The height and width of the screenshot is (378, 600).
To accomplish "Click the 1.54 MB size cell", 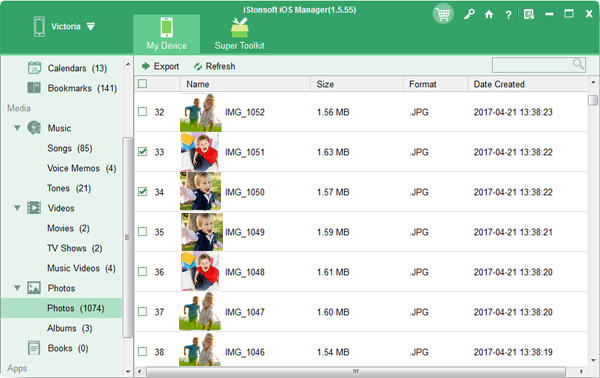I will click(x=333, y=352).
